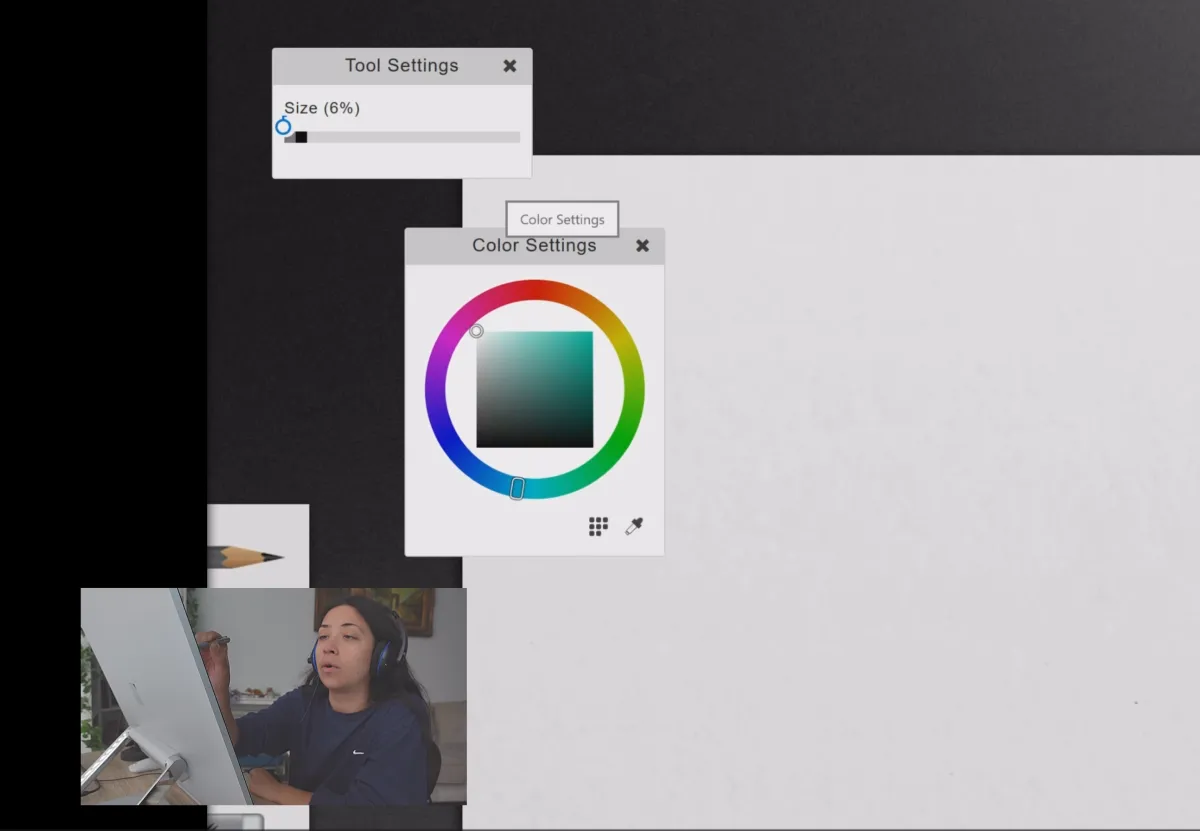Click the Color Settings panel title
1200x831 pixels.
click(x=534, y=246)
